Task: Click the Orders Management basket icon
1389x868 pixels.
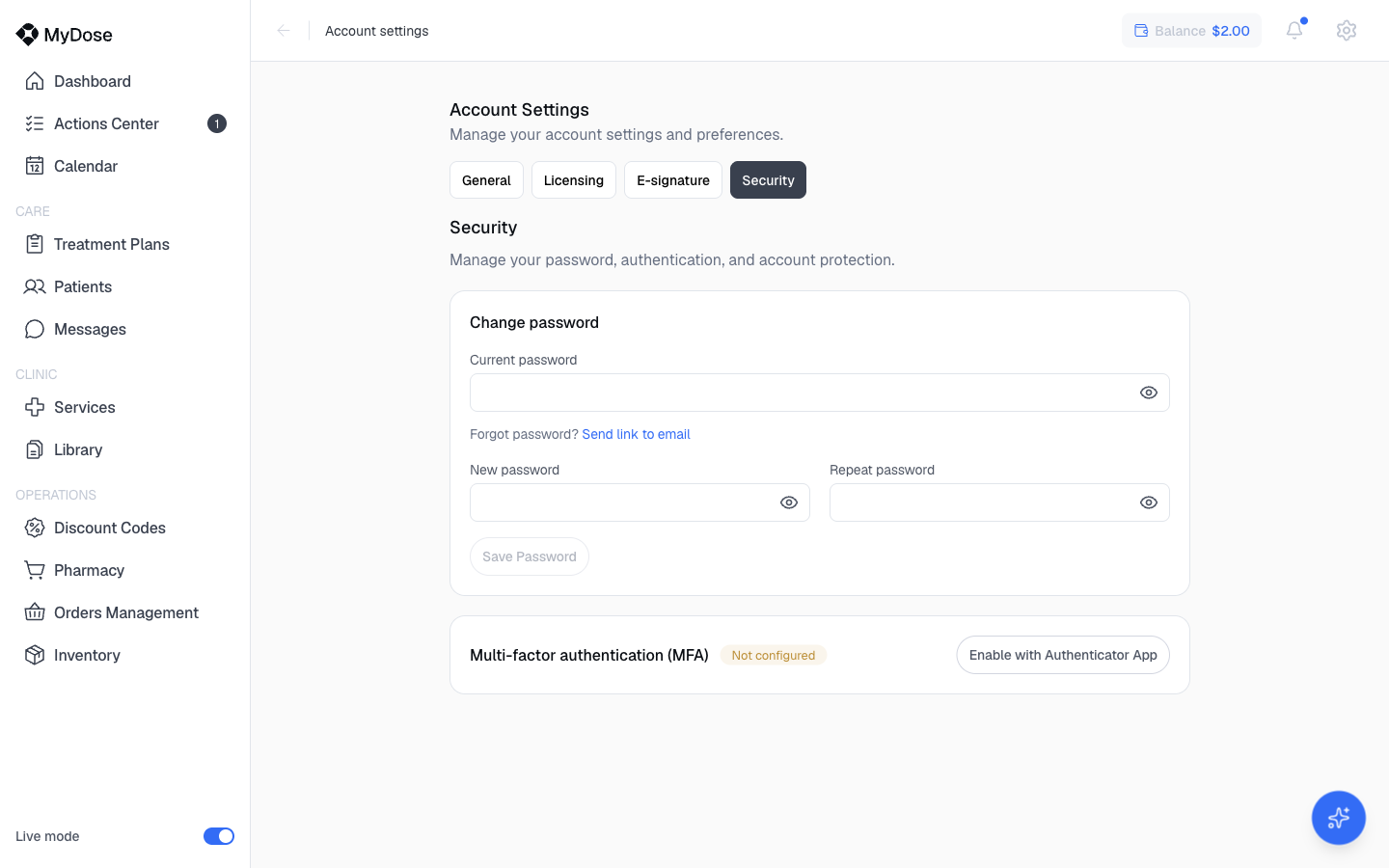Action: [x=35, y=612]
